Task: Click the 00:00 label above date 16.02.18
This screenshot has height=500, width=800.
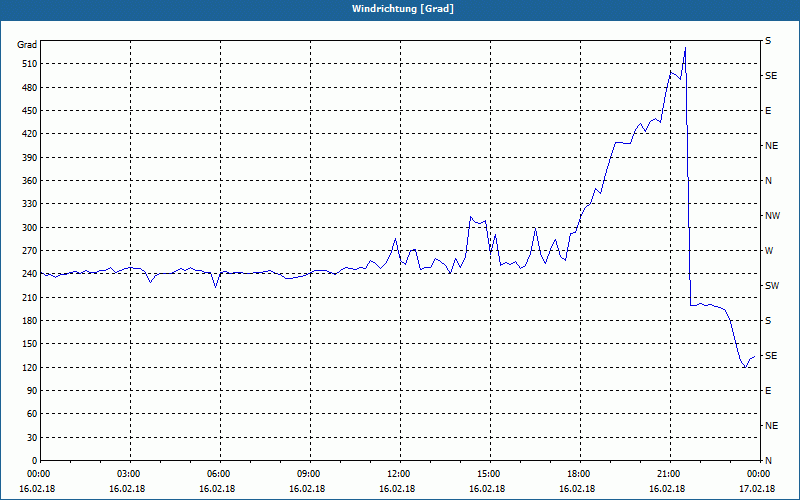Action: (38, 474)
